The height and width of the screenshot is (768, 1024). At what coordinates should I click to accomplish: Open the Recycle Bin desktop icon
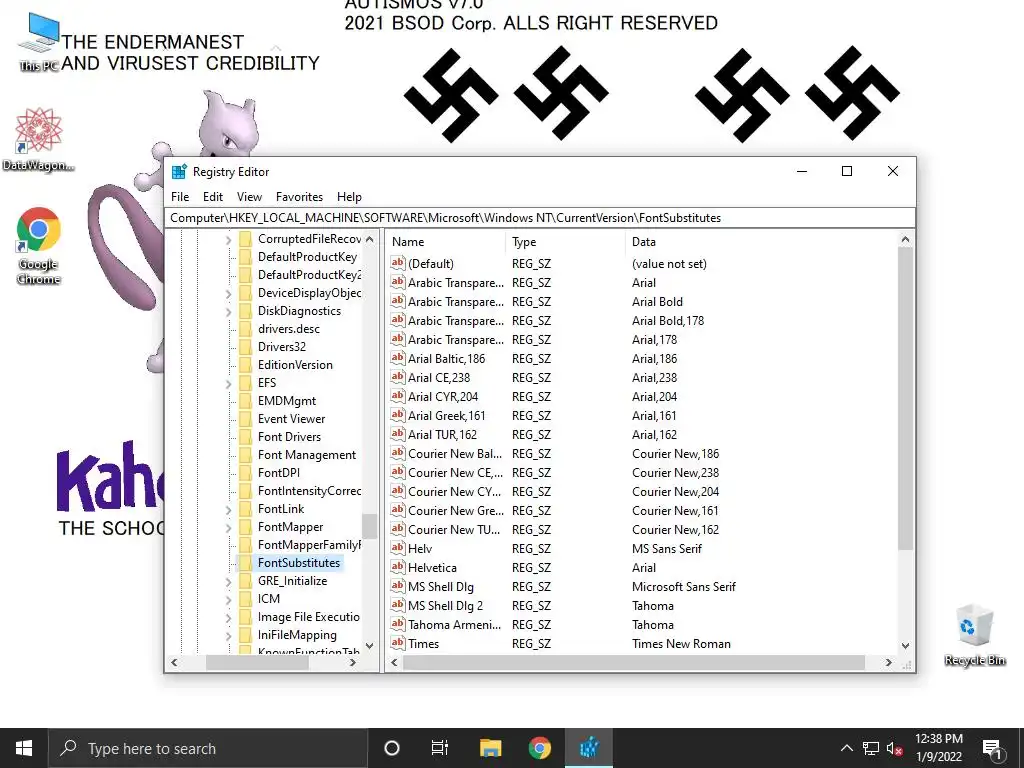click(974, 634)
